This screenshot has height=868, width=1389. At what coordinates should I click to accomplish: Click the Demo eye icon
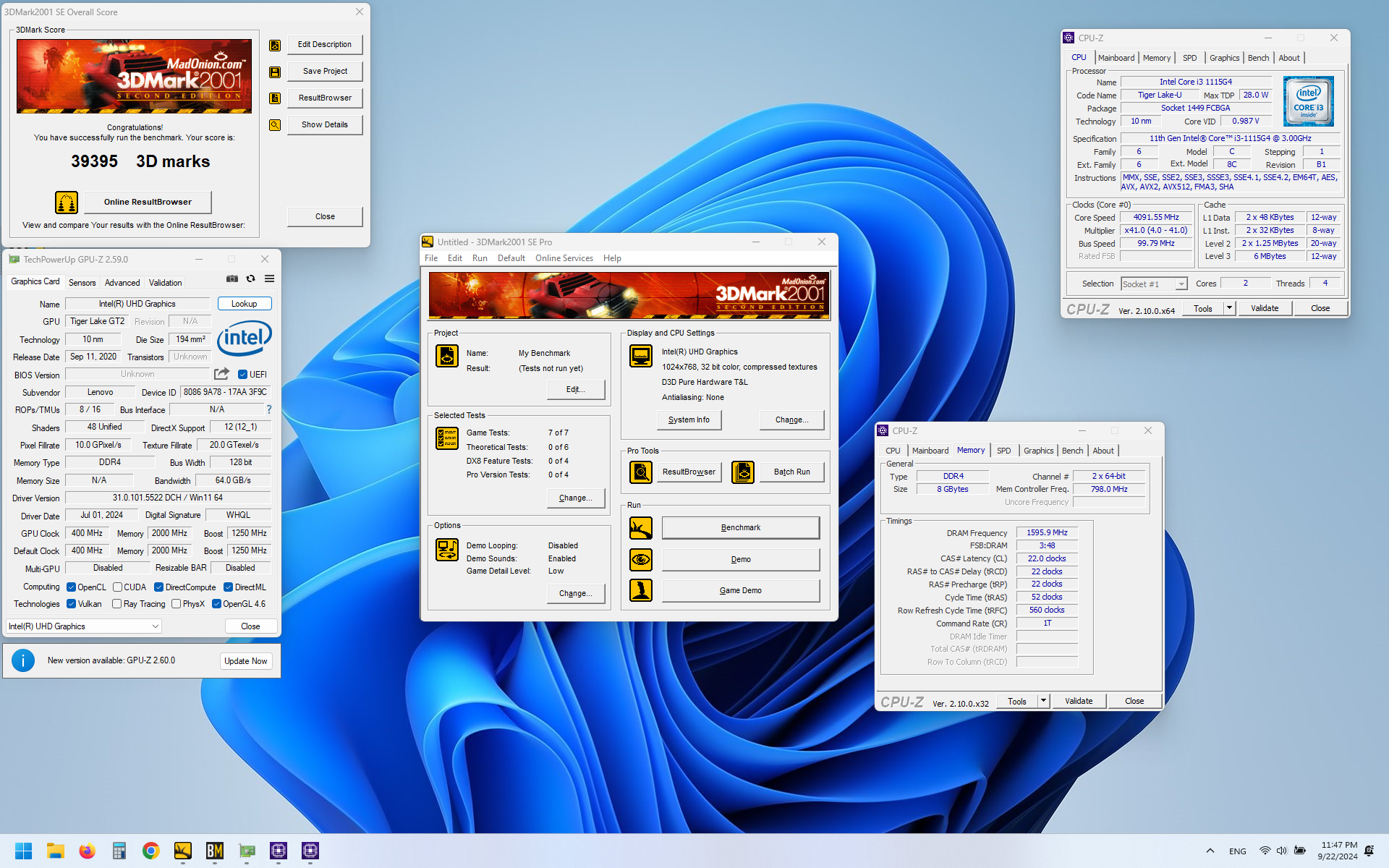(641, 560)
